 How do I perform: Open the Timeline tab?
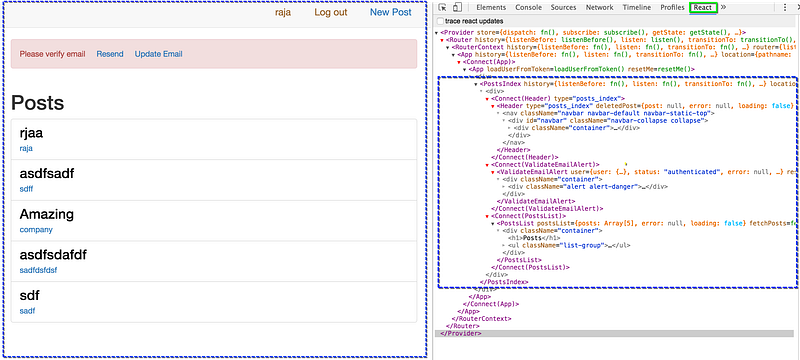point(637,7)
